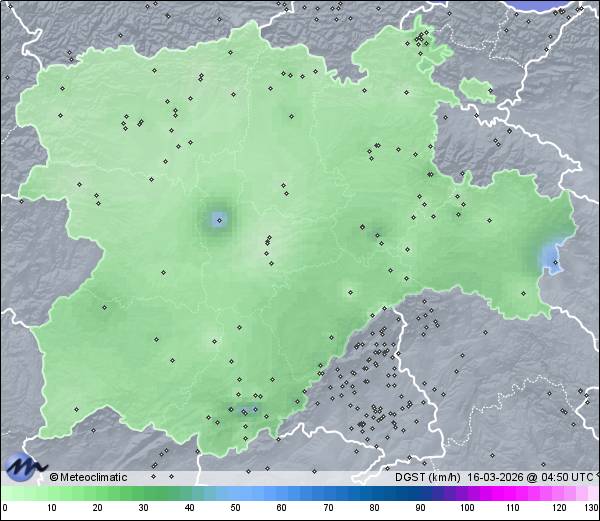Click the ©Meteoclimatic copyright text

tap(89, 478)
